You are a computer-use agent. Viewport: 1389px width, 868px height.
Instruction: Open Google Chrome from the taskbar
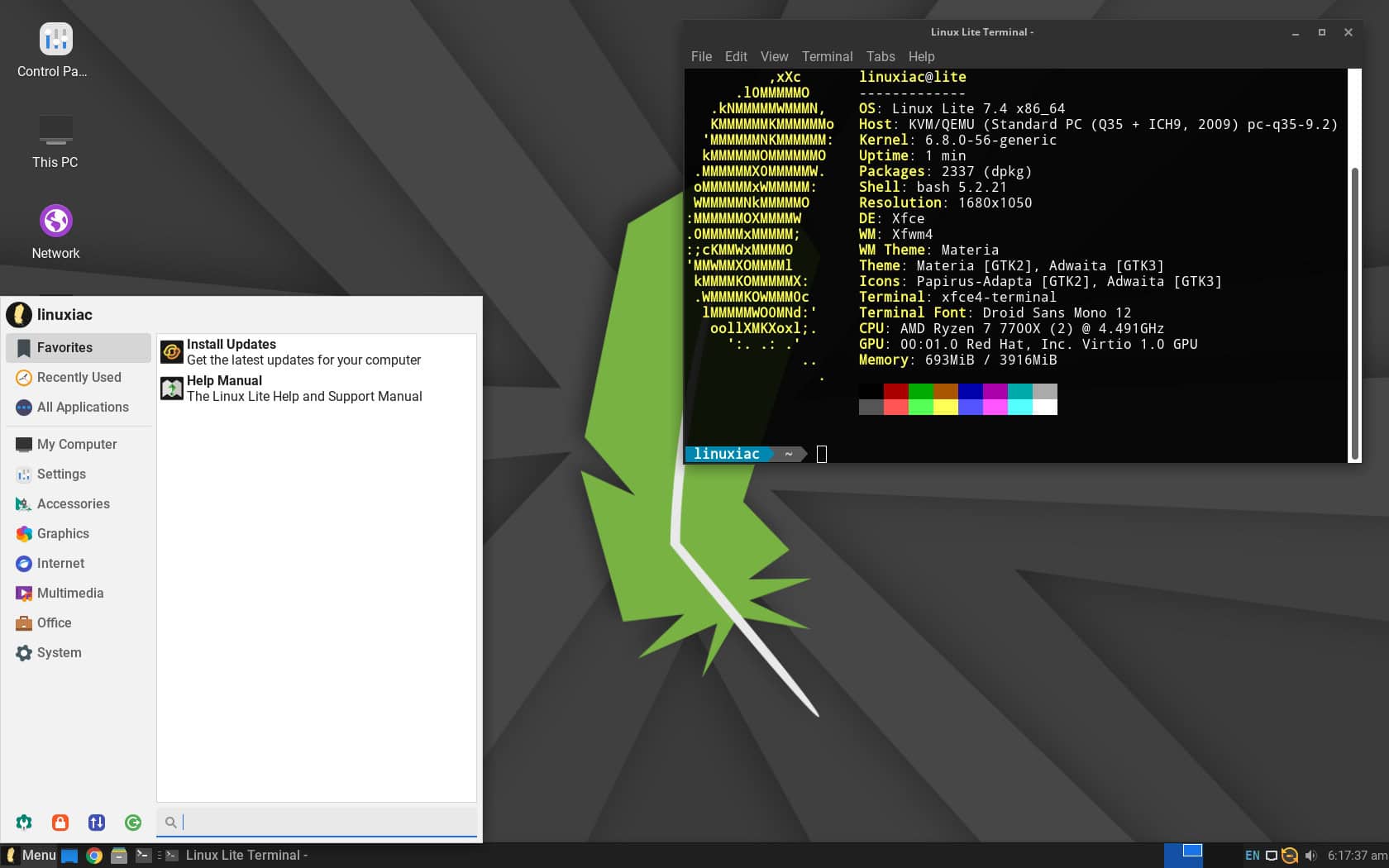[94, 856]
